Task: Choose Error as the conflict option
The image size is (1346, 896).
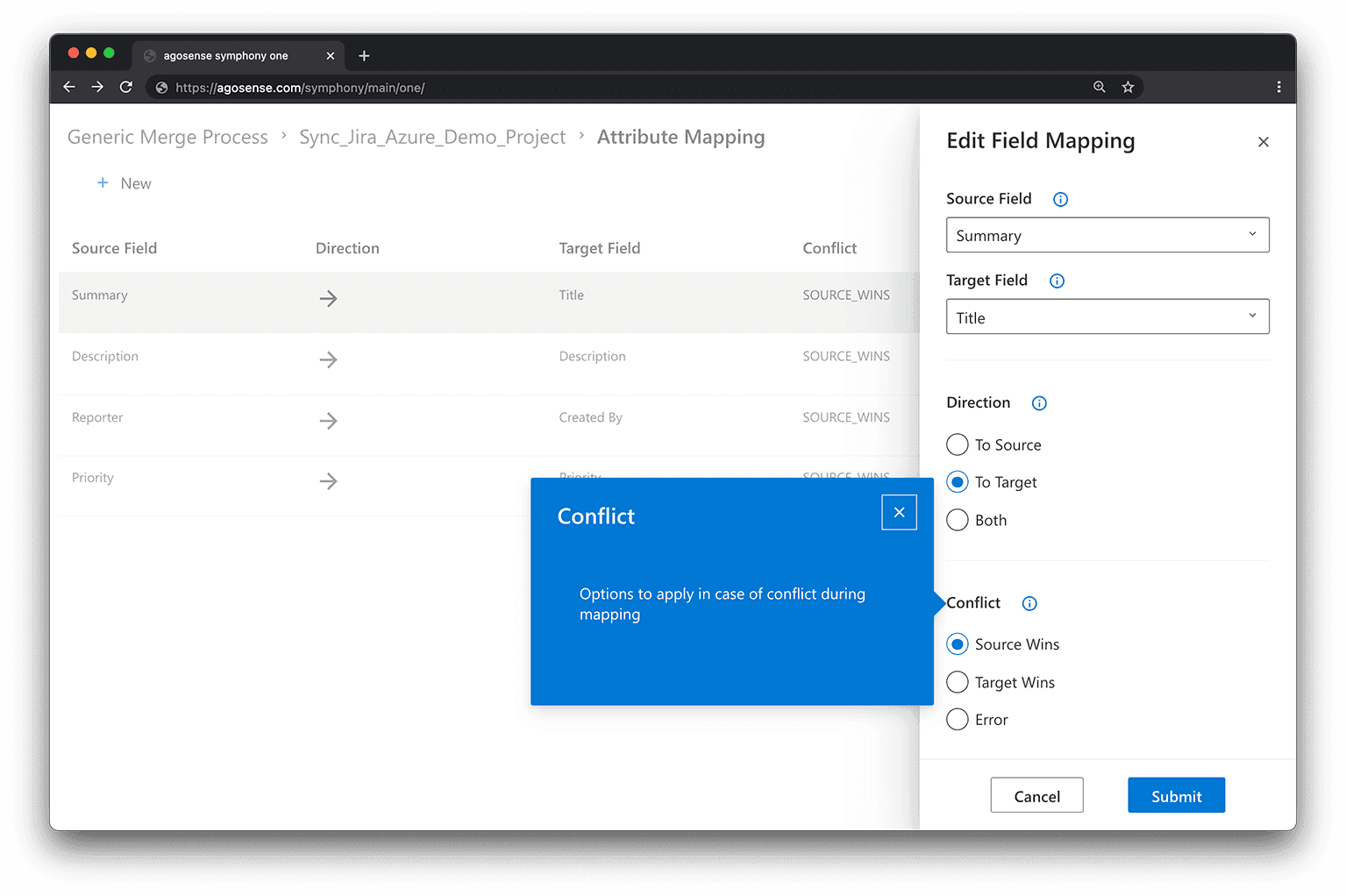Action: pyautogui.click(x=958, y=721)
